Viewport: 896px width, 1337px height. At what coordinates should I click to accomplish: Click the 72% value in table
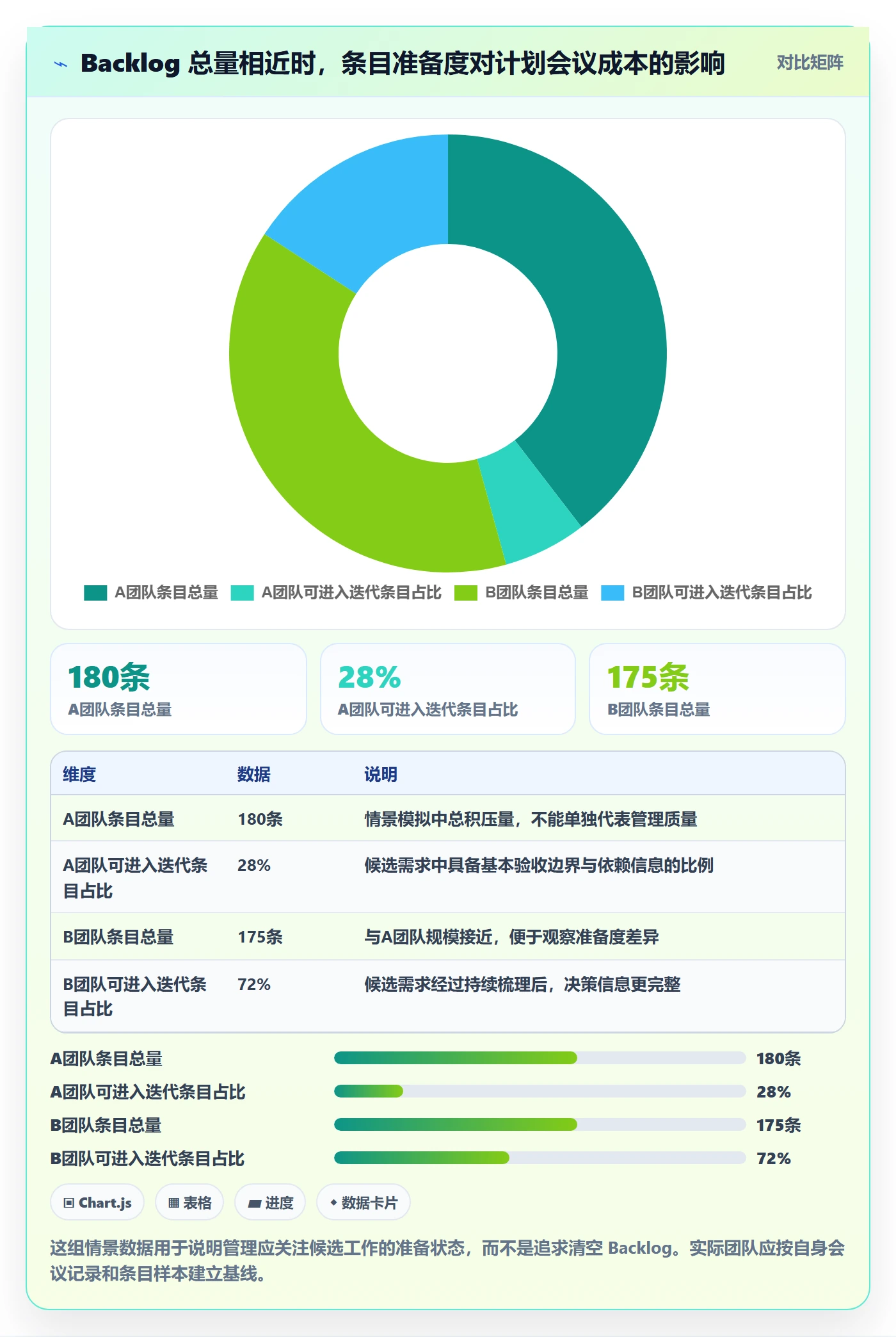[x=254, y=984]
